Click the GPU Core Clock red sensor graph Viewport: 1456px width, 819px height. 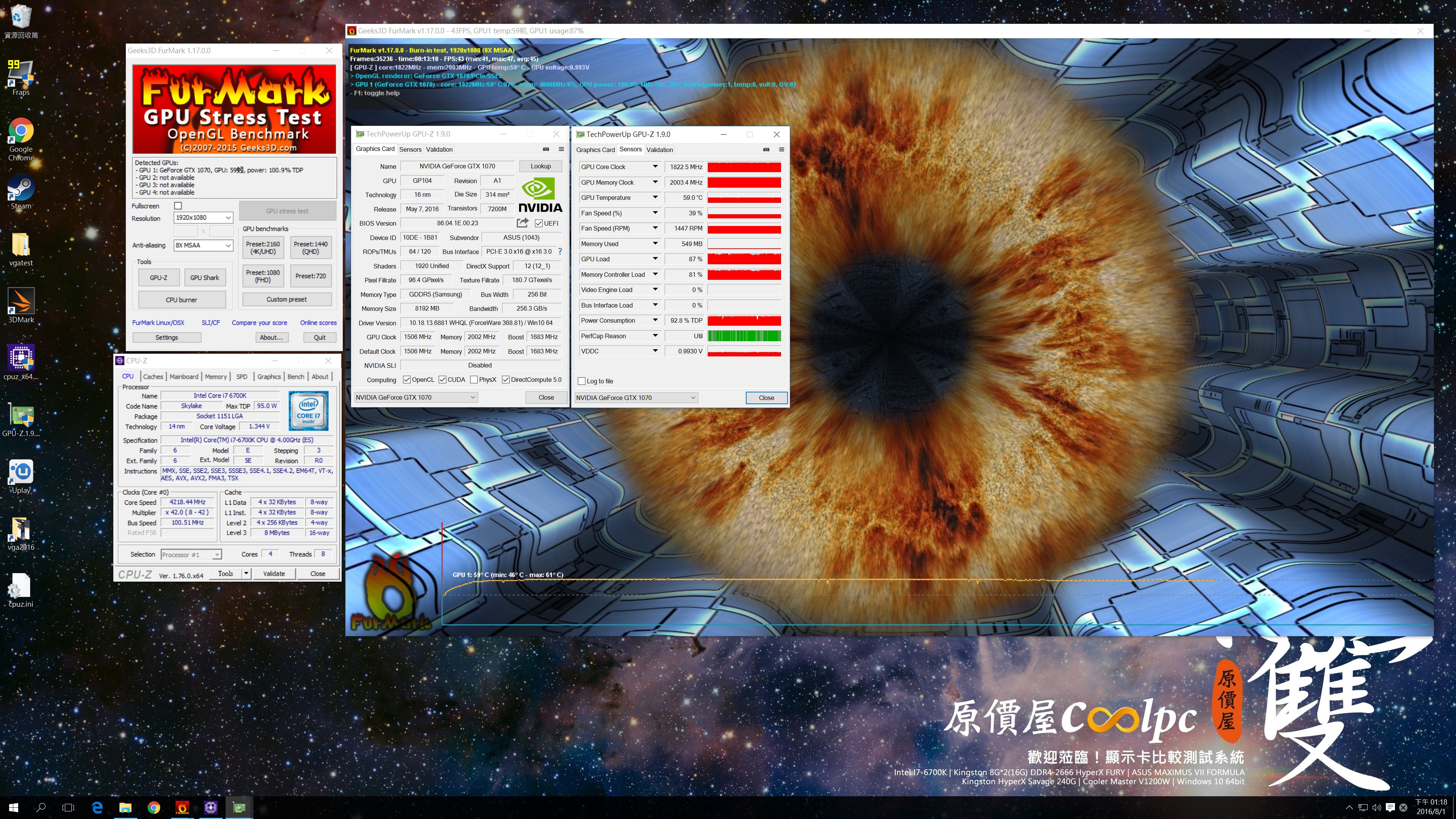744,167
